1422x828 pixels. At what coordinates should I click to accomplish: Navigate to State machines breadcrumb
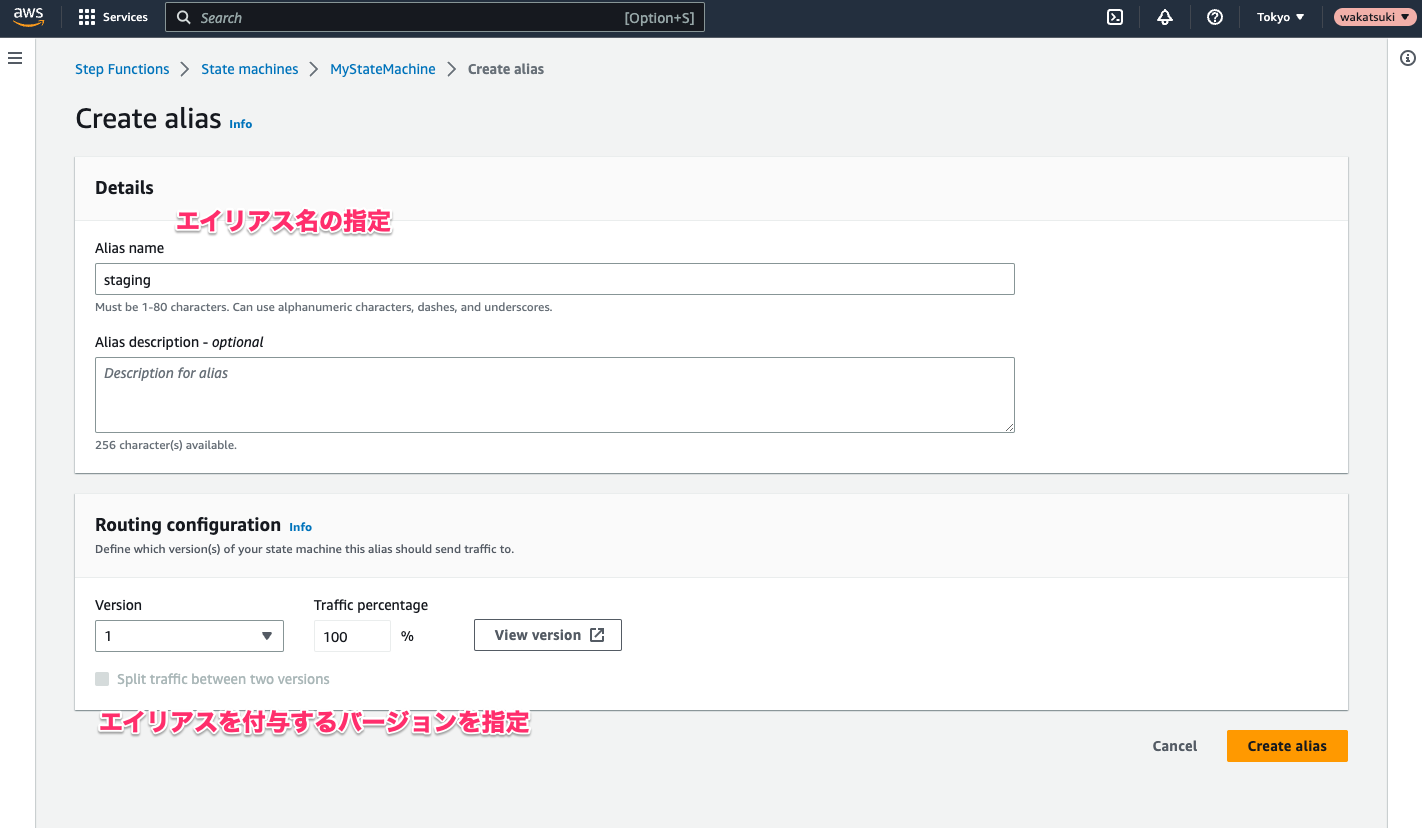point(250,69)
